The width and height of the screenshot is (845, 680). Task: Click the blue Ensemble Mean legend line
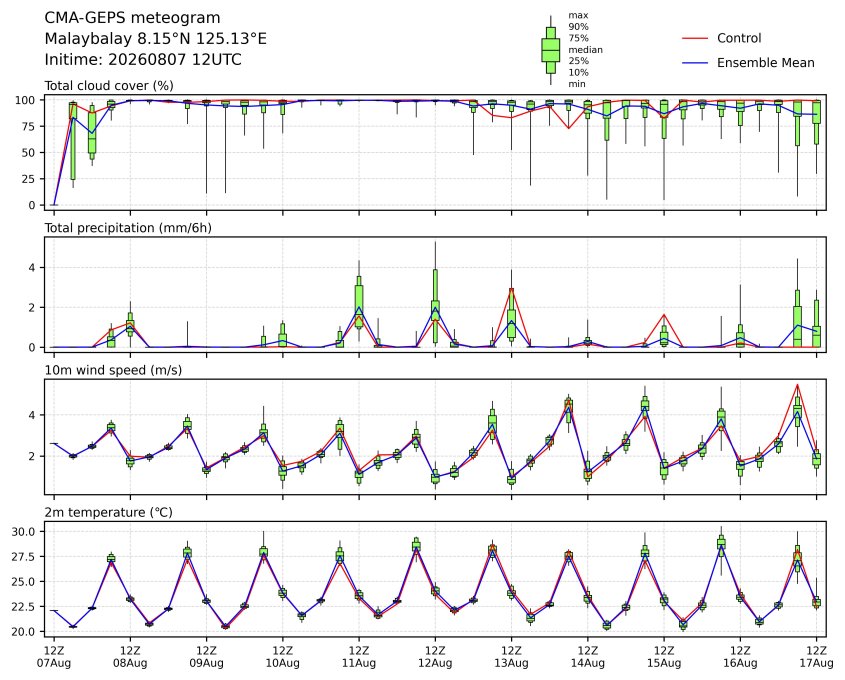[x=695, y=63]
